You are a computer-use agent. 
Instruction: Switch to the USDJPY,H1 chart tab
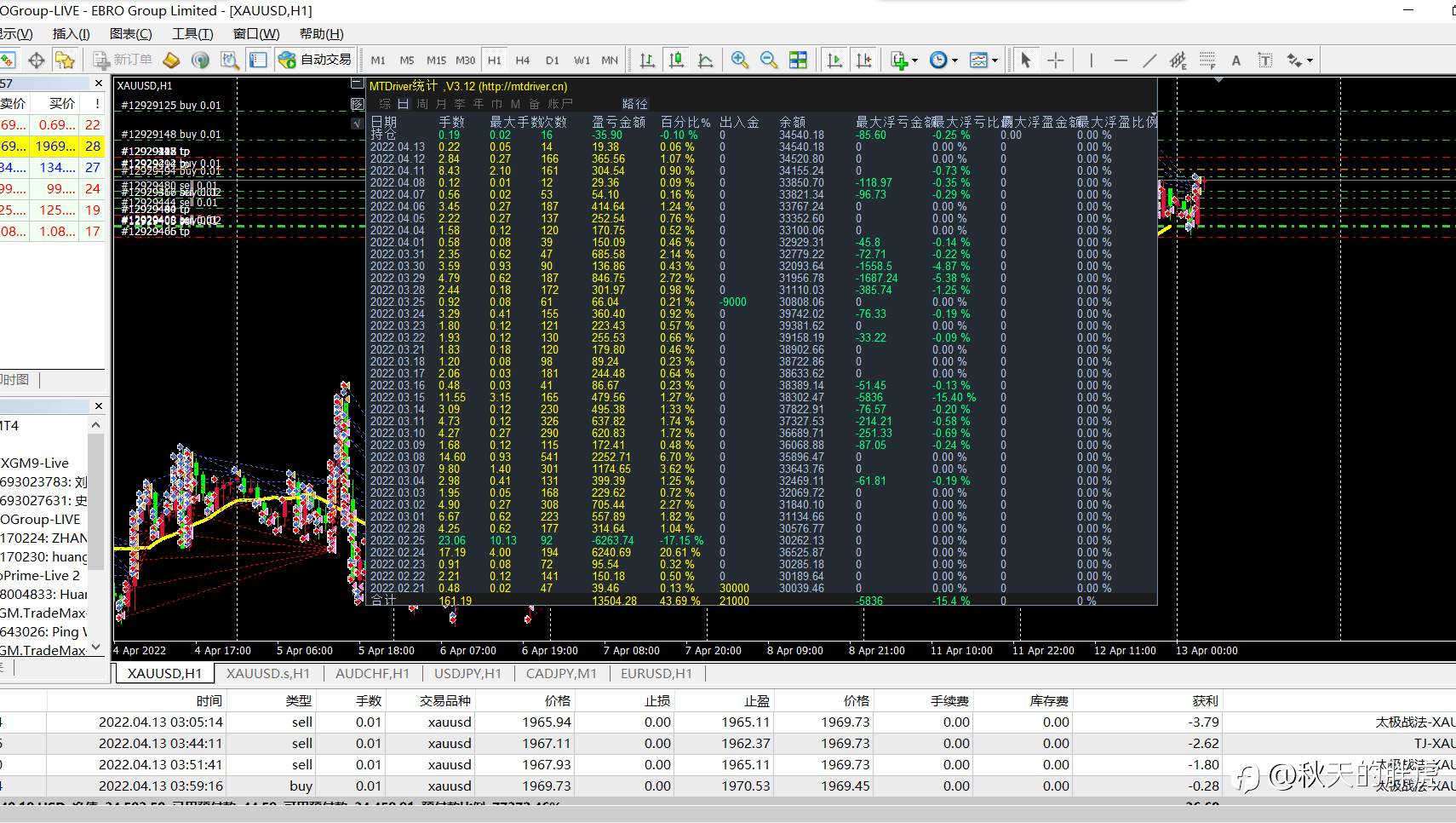tap(467, 673)
